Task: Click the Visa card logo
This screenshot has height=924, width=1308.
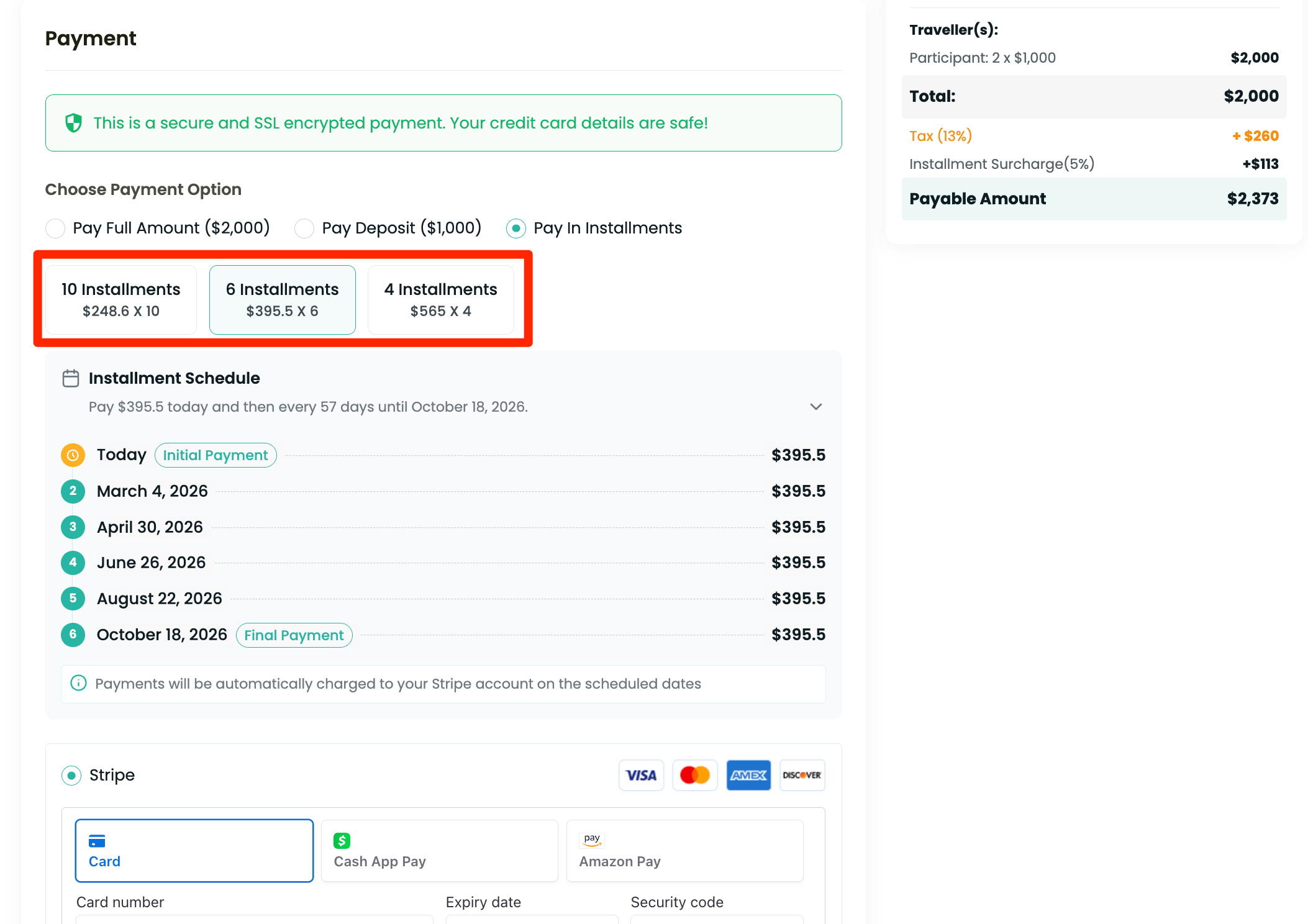Action: [641, 775]
